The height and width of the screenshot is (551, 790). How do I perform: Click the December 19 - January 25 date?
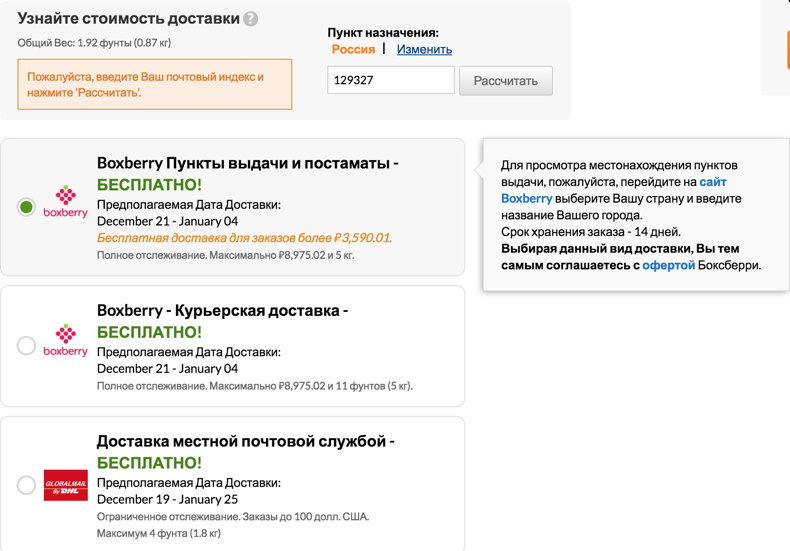click(167, 500)
